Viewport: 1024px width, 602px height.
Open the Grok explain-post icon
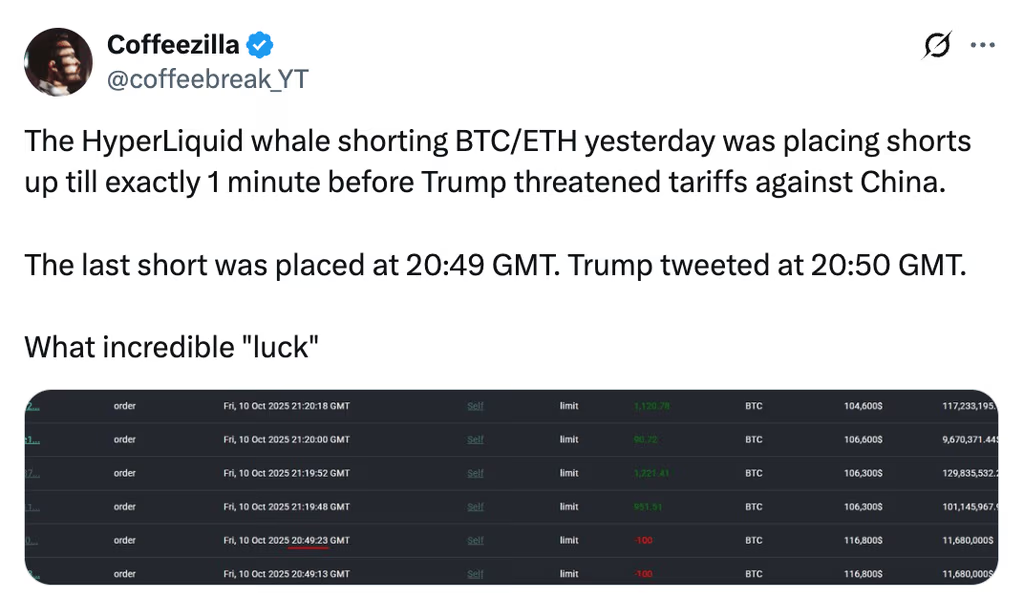click(x=937, y=45)
